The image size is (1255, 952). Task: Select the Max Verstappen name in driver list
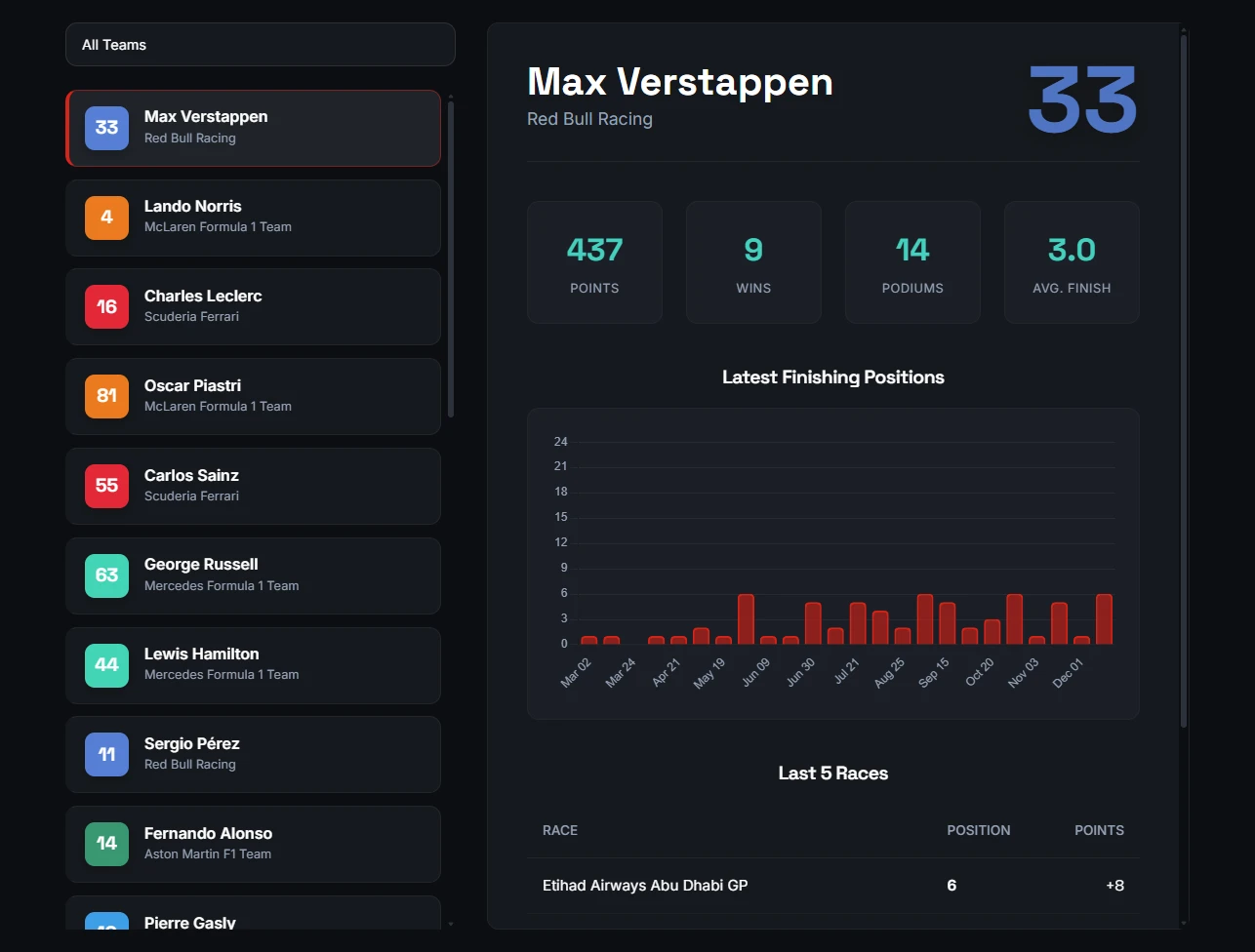click(206, 116)
